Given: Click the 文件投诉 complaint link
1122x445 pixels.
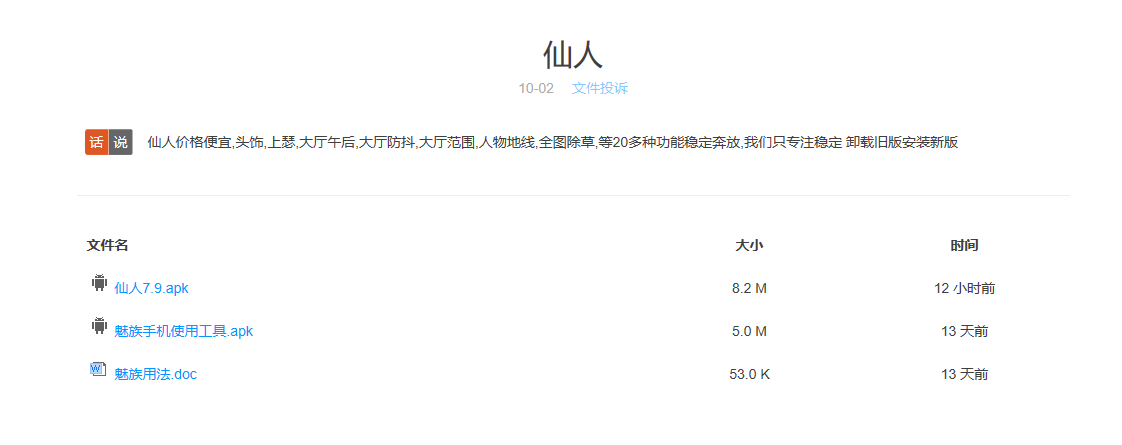Looking at the screenshot, I should (600, 88).
